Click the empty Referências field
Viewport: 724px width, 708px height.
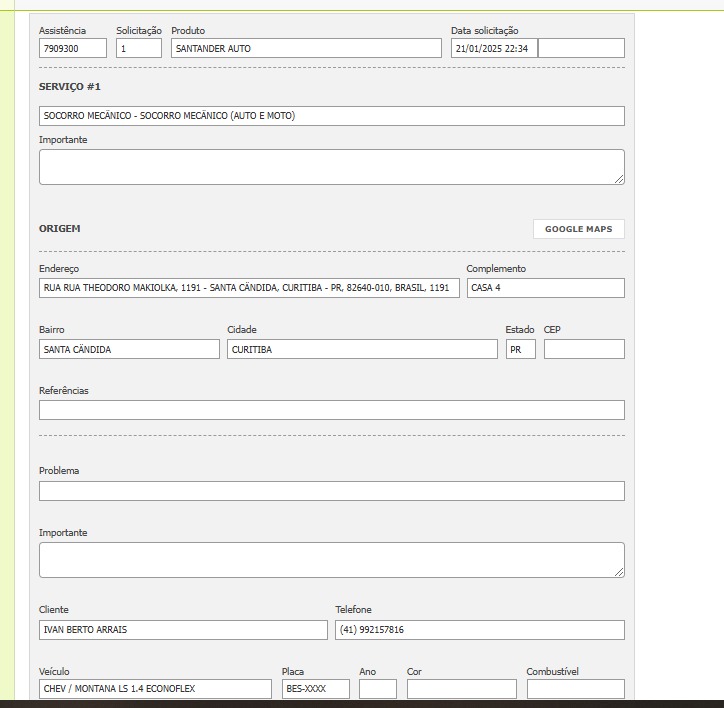(332, 410)
